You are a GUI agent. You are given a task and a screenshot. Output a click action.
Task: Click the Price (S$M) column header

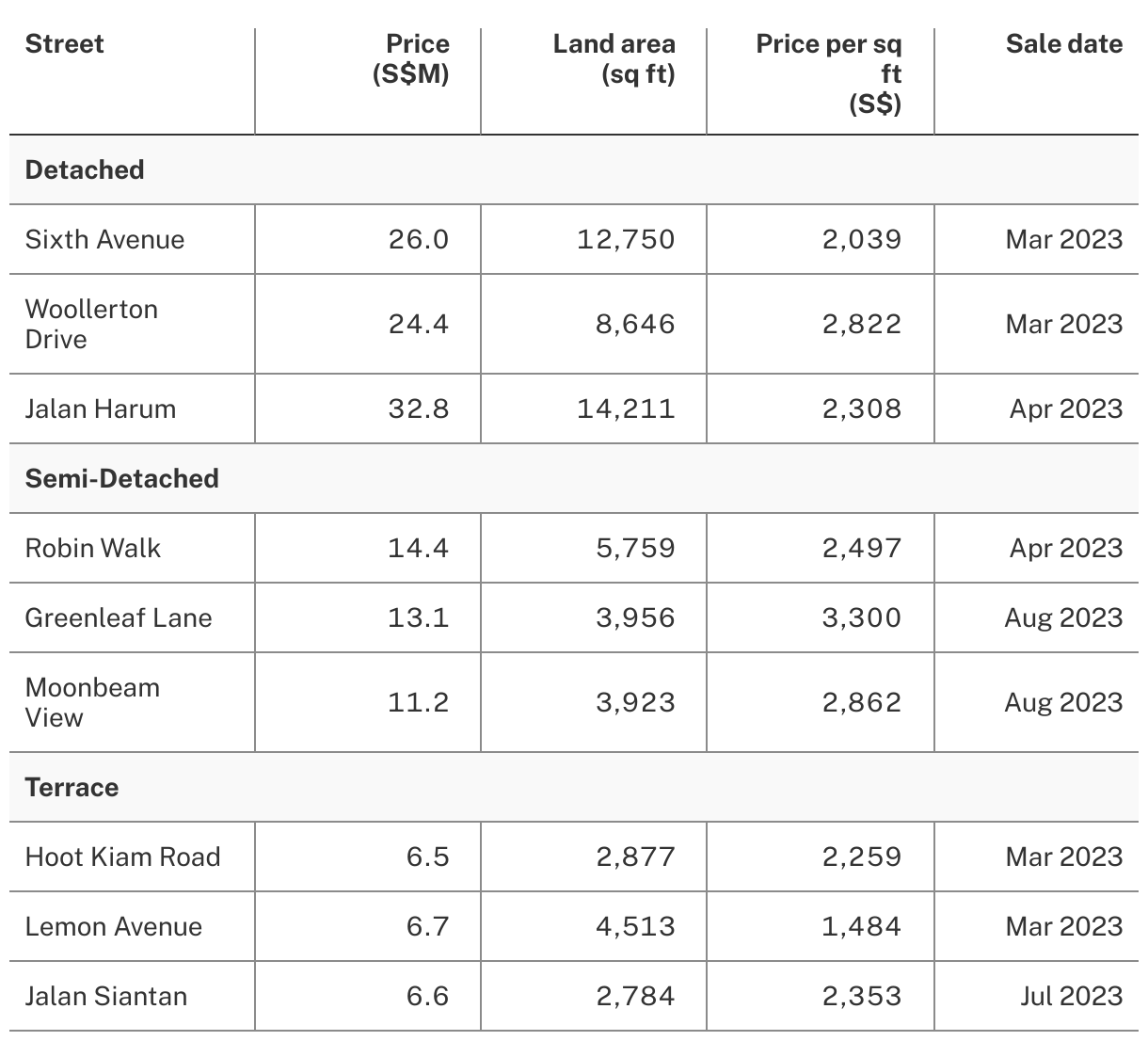[410, 58]
